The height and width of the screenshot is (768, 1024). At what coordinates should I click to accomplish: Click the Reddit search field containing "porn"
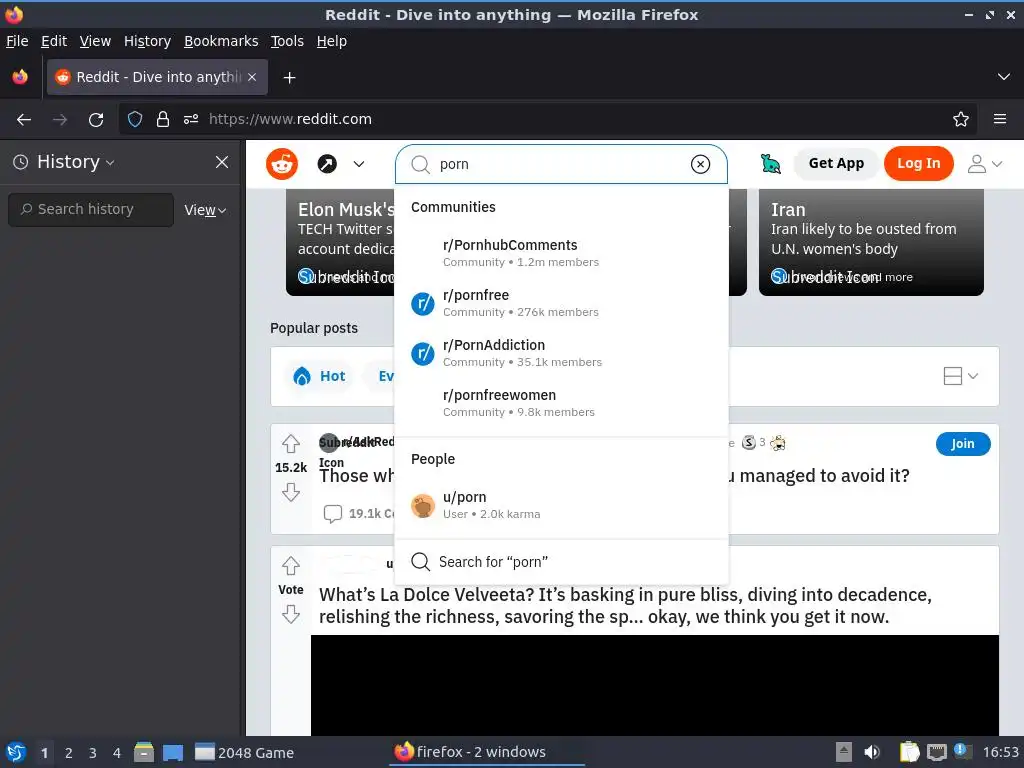click(x=561, y=164)
